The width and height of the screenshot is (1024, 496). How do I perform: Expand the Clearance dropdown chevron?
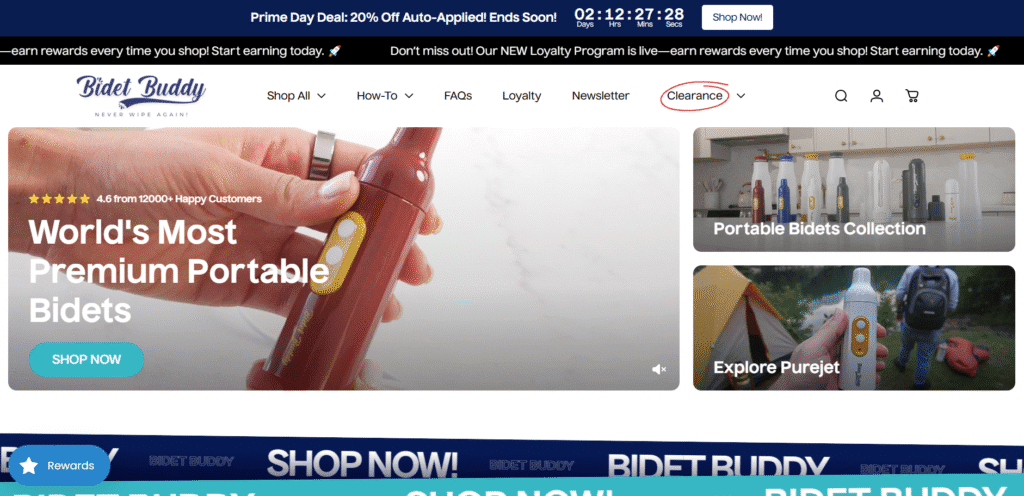[x=741, y=96]
